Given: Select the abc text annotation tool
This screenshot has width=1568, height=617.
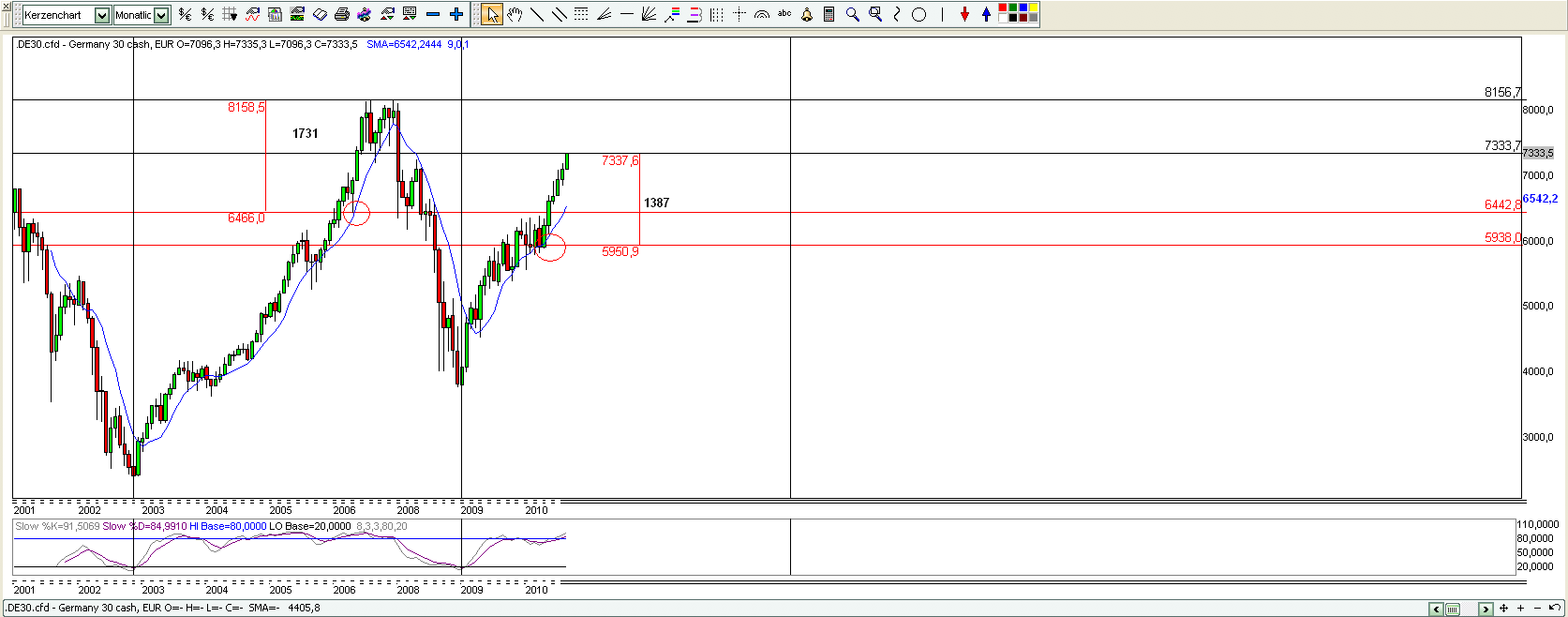Looking at the screenshot, I should point(784,13).
